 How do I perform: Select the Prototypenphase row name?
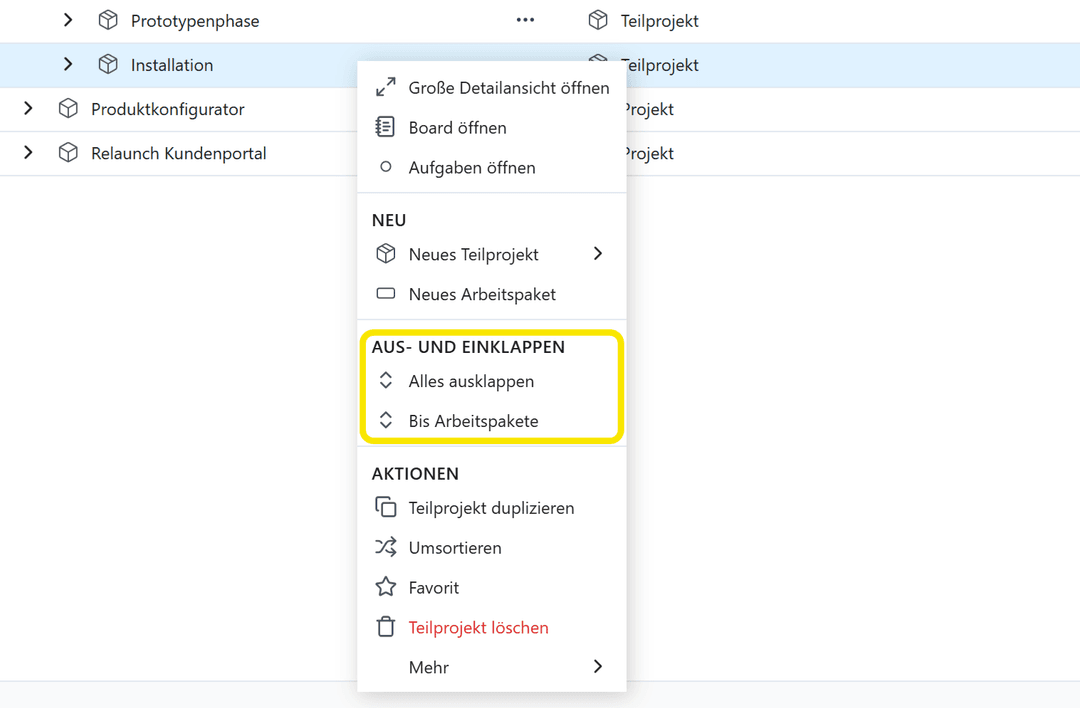click(x=195, y=21)
